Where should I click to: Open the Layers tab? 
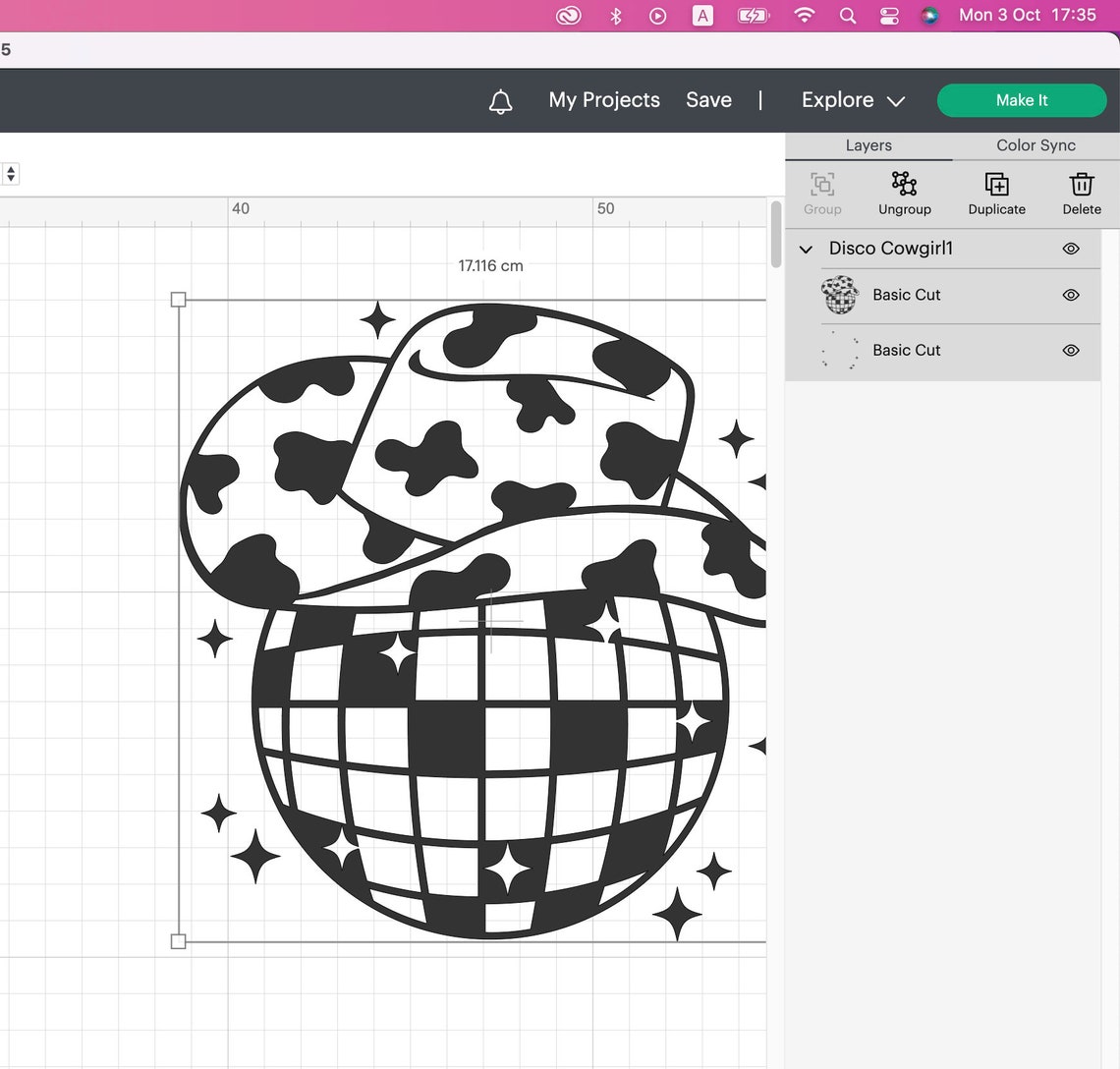coord(868,145)
